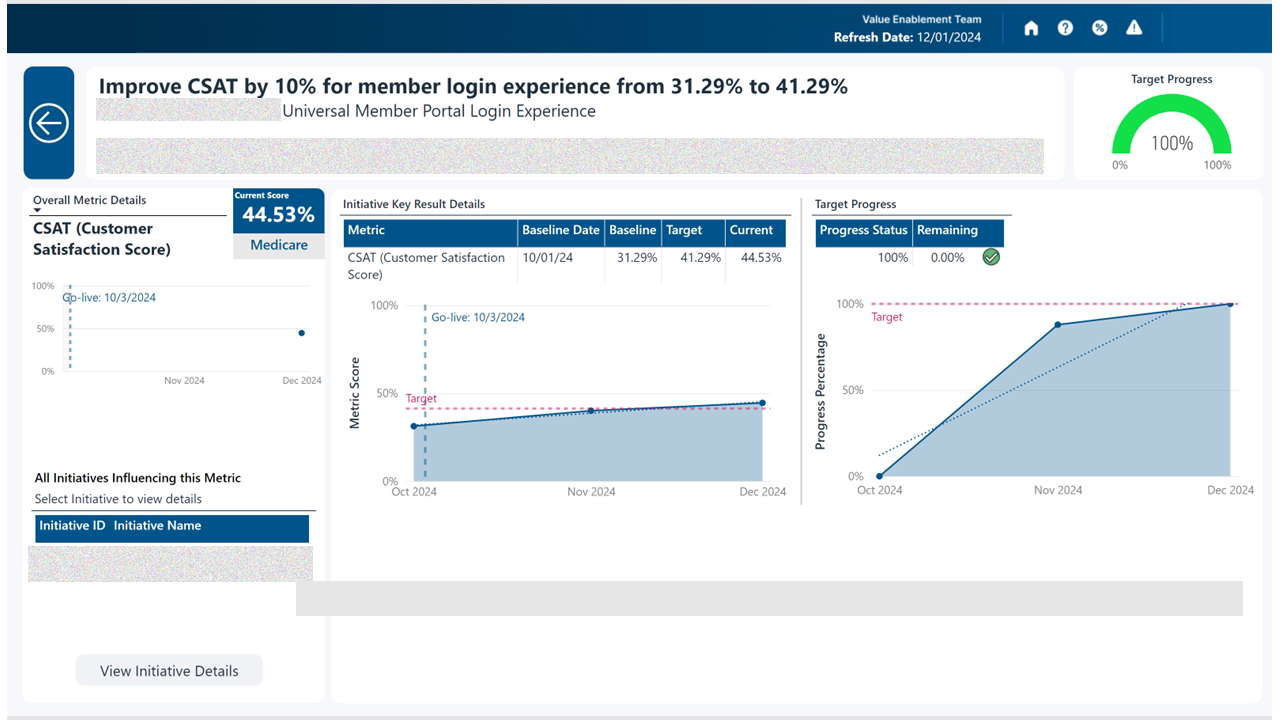Select the percent badge icon in the header
The image size is (1280, 720).
click(x=1099, y=28)
